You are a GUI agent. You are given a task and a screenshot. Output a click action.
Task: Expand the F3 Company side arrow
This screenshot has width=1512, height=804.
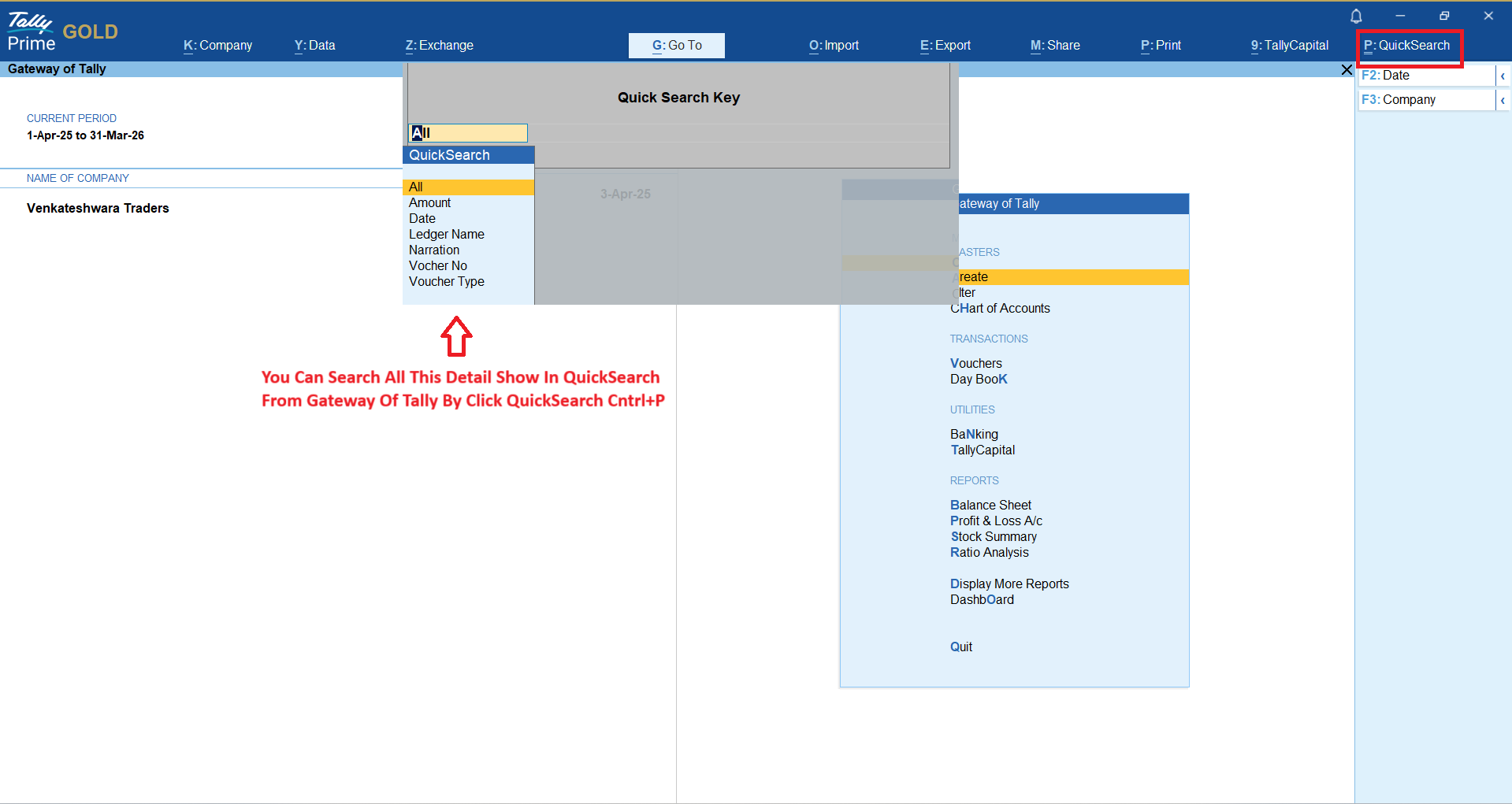(1503, 100)
